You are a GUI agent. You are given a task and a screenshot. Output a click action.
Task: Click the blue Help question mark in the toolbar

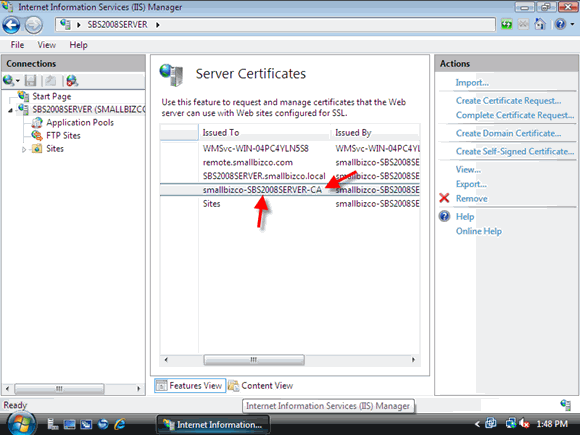point(560,24)
